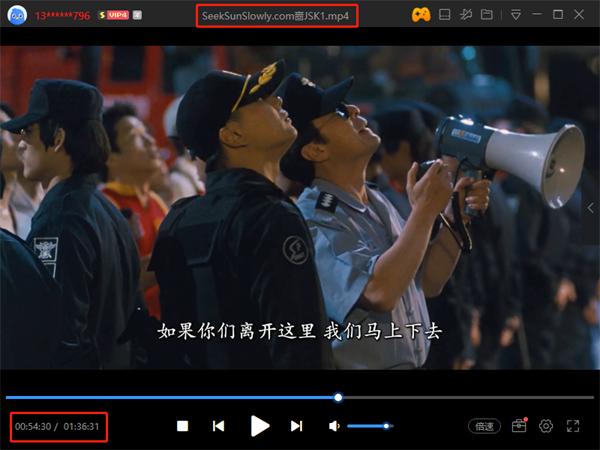Open the game center gamepad icon

pos(421,15)
